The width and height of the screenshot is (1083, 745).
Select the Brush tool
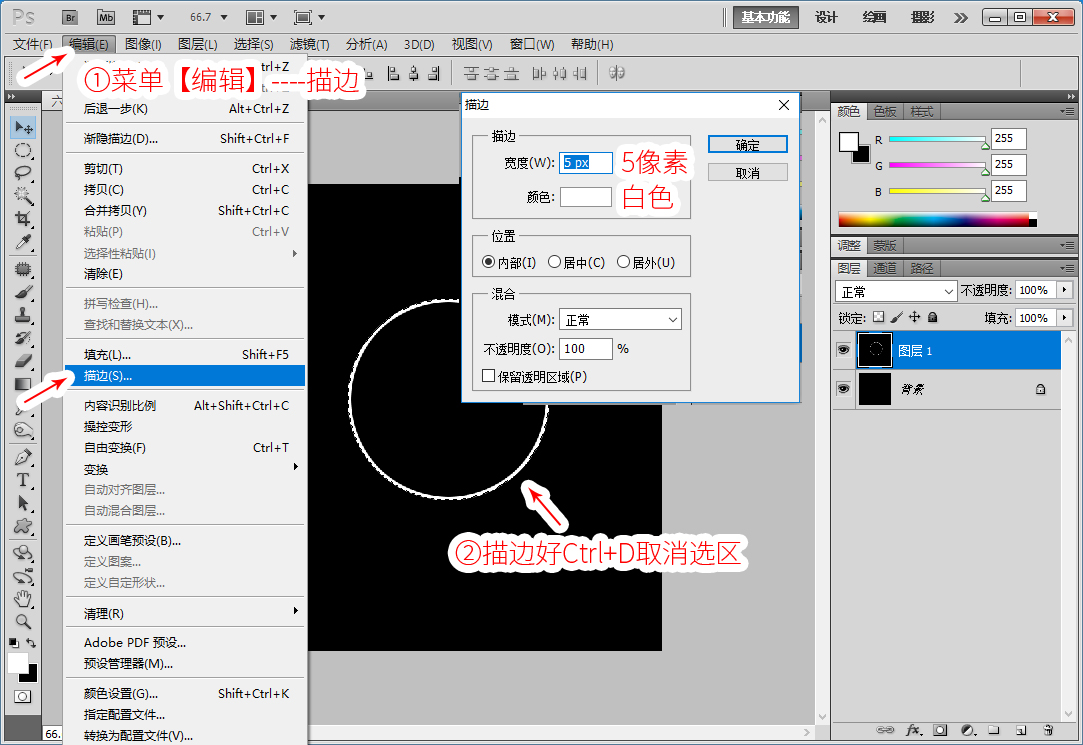[x=23, y=293]
